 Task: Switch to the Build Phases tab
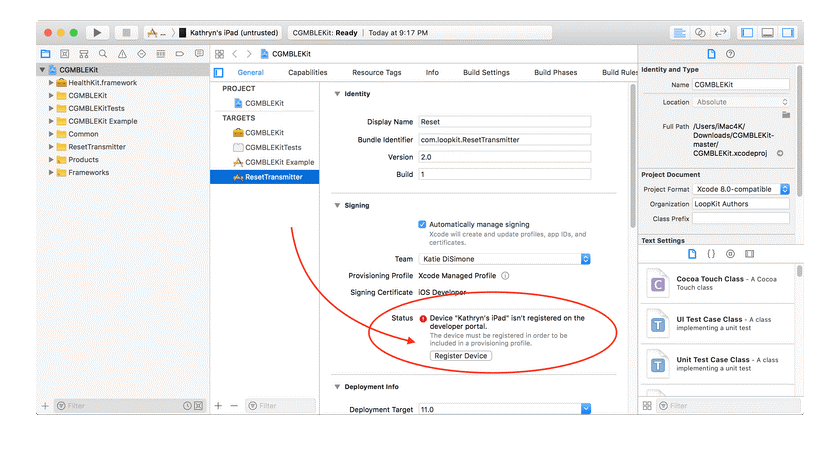click(x=556, y=72)
